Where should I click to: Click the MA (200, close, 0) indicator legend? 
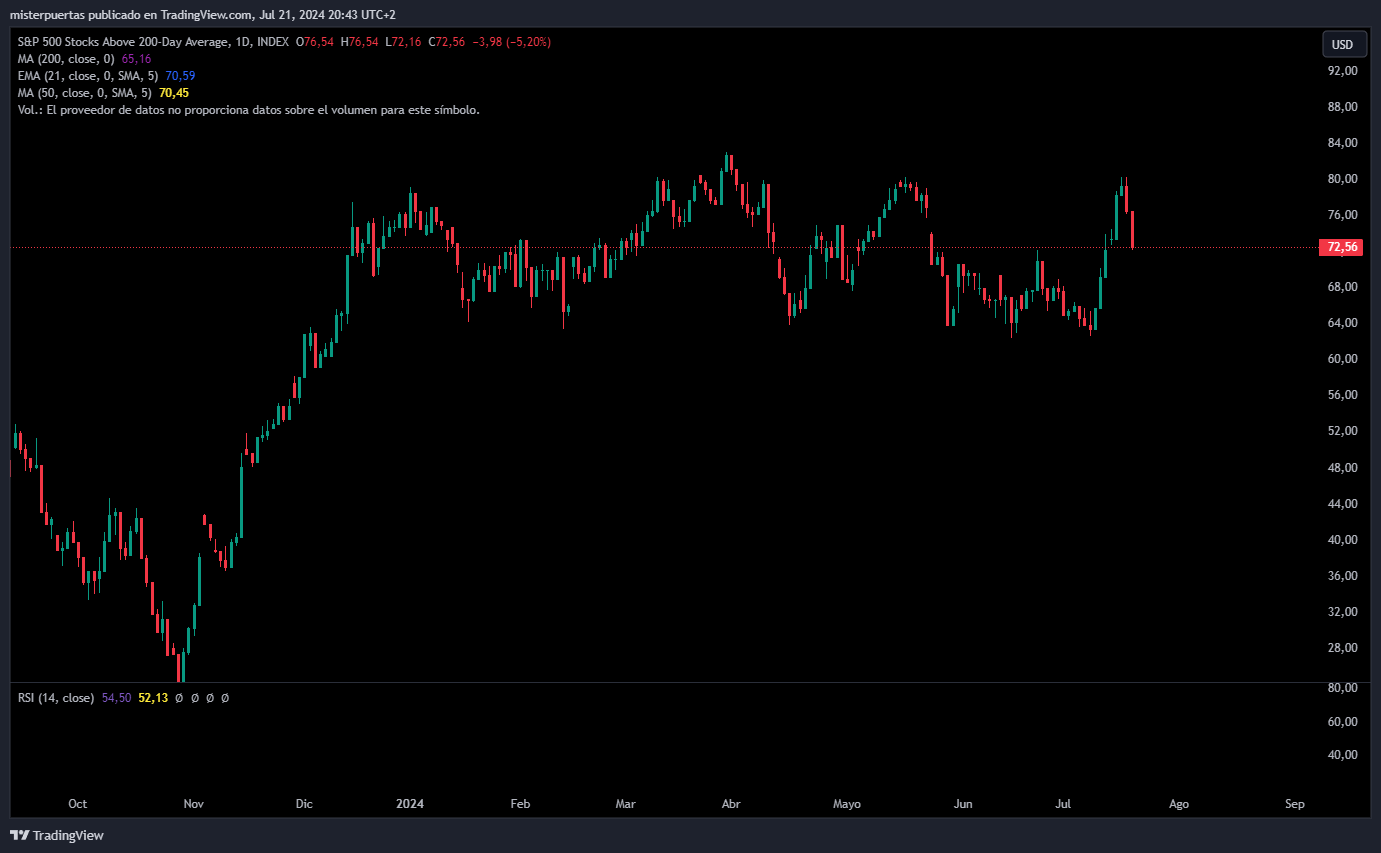point(66,59)
